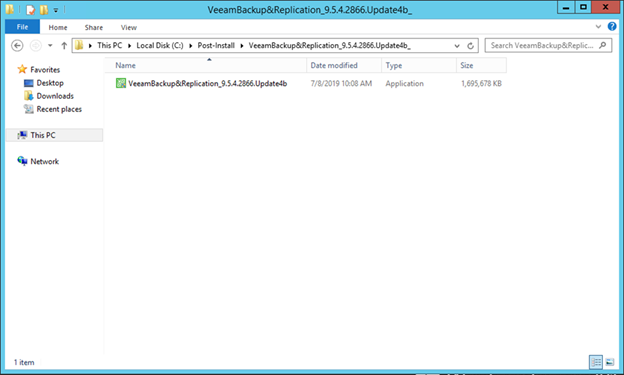
Task: Expand chevron after Post-Install in path
Action: (x=242, y=46)
